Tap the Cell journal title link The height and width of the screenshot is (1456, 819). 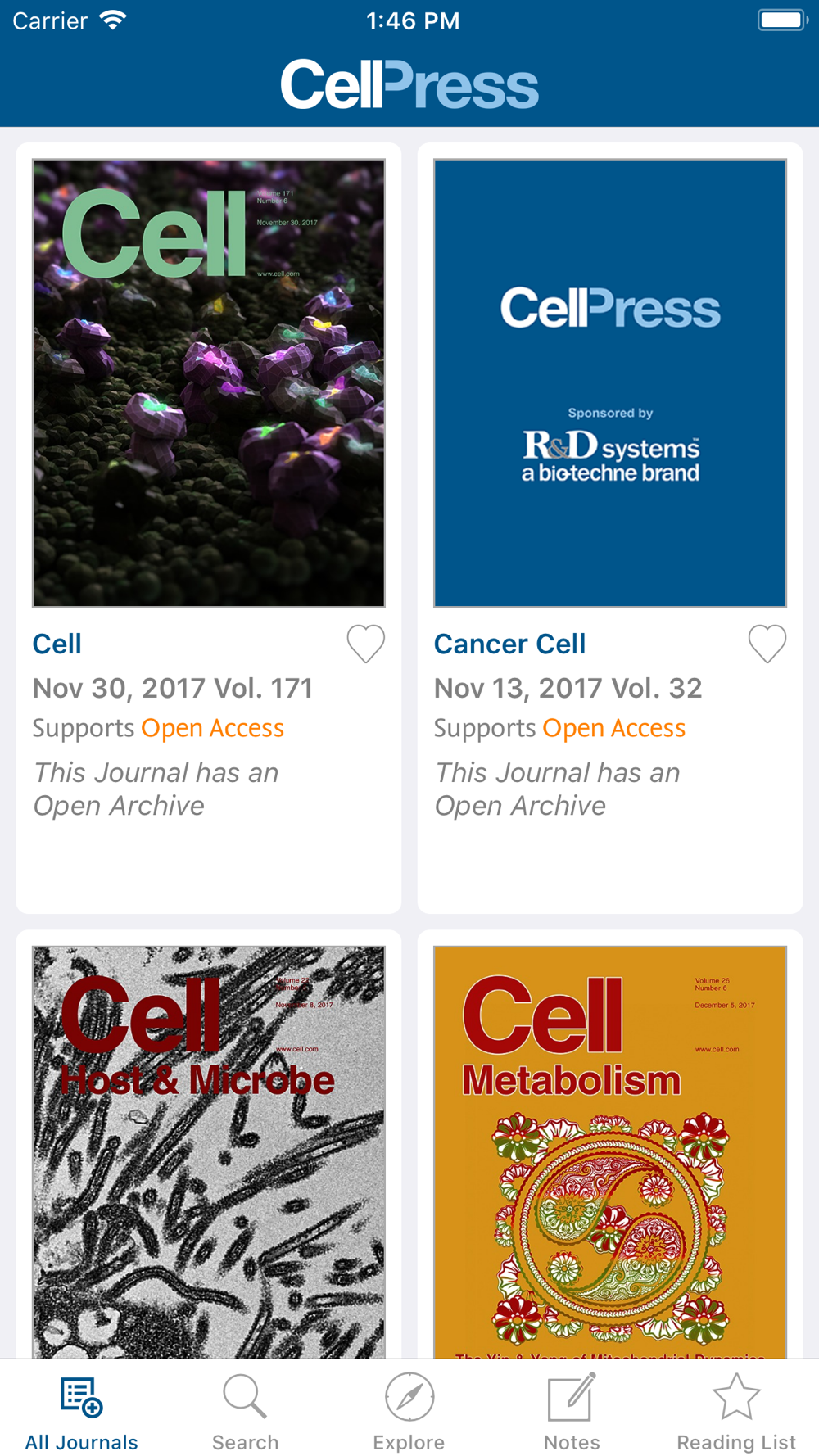pyautogui.click(x=57, y=644)
